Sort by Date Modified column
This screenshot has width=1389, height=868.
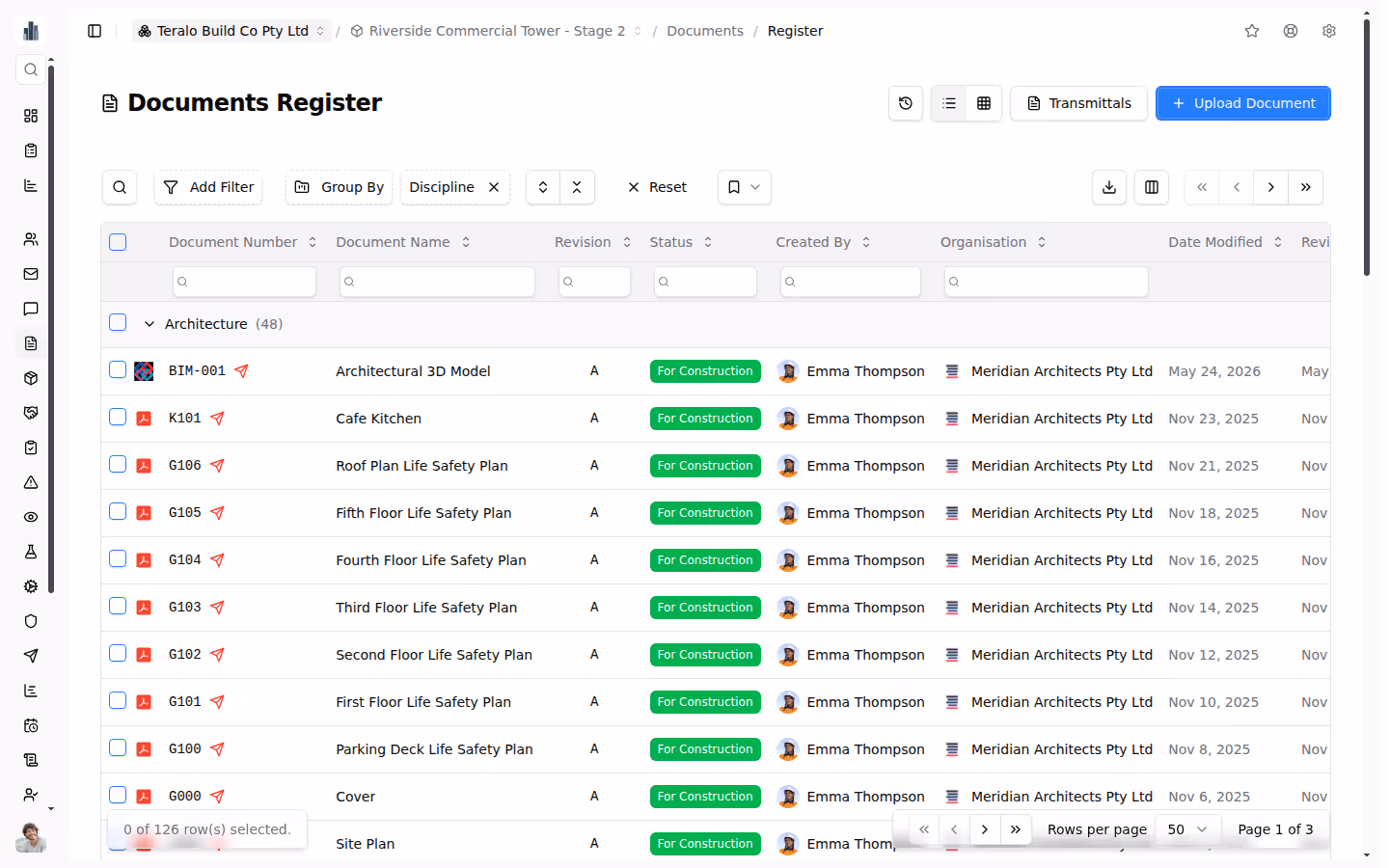point(1225,242)
